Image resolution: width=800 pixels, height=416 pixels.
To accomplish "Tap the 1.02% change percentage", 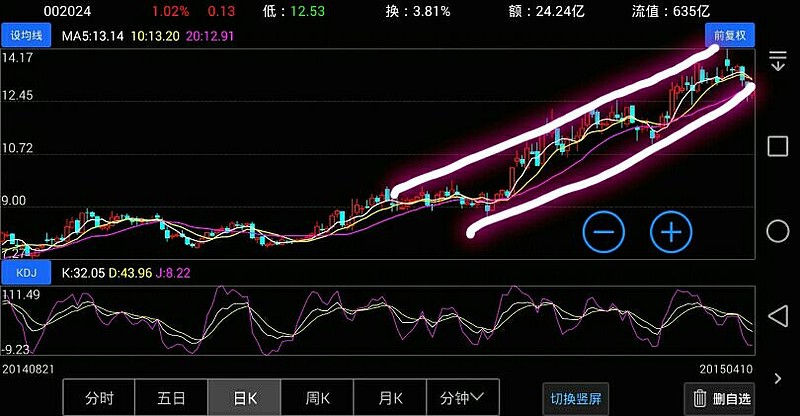I will click(170, 11).
